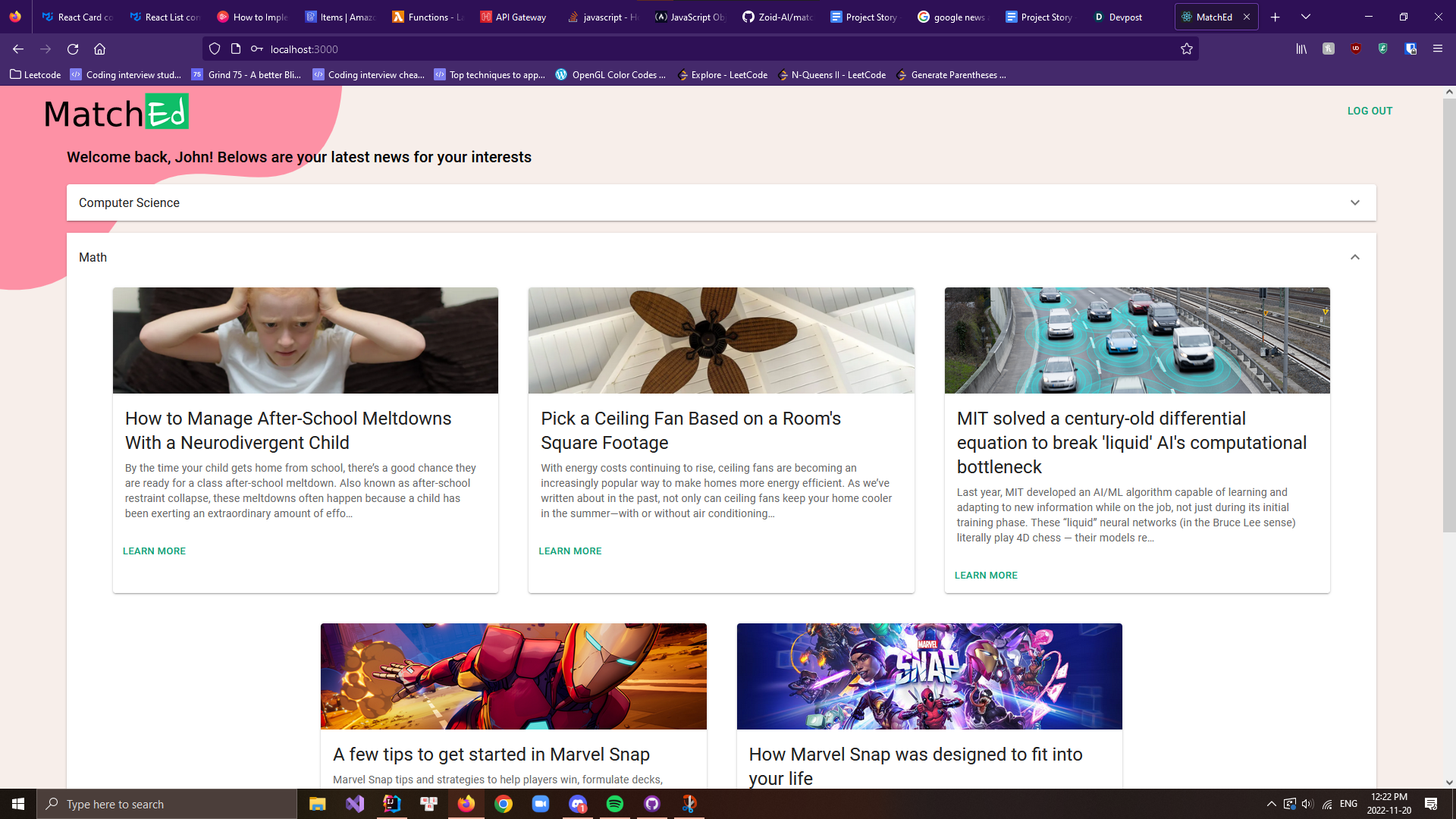Open Firefox library icon
Viewport: 1456px width, 819px height.
click(x=1301, y=49)
